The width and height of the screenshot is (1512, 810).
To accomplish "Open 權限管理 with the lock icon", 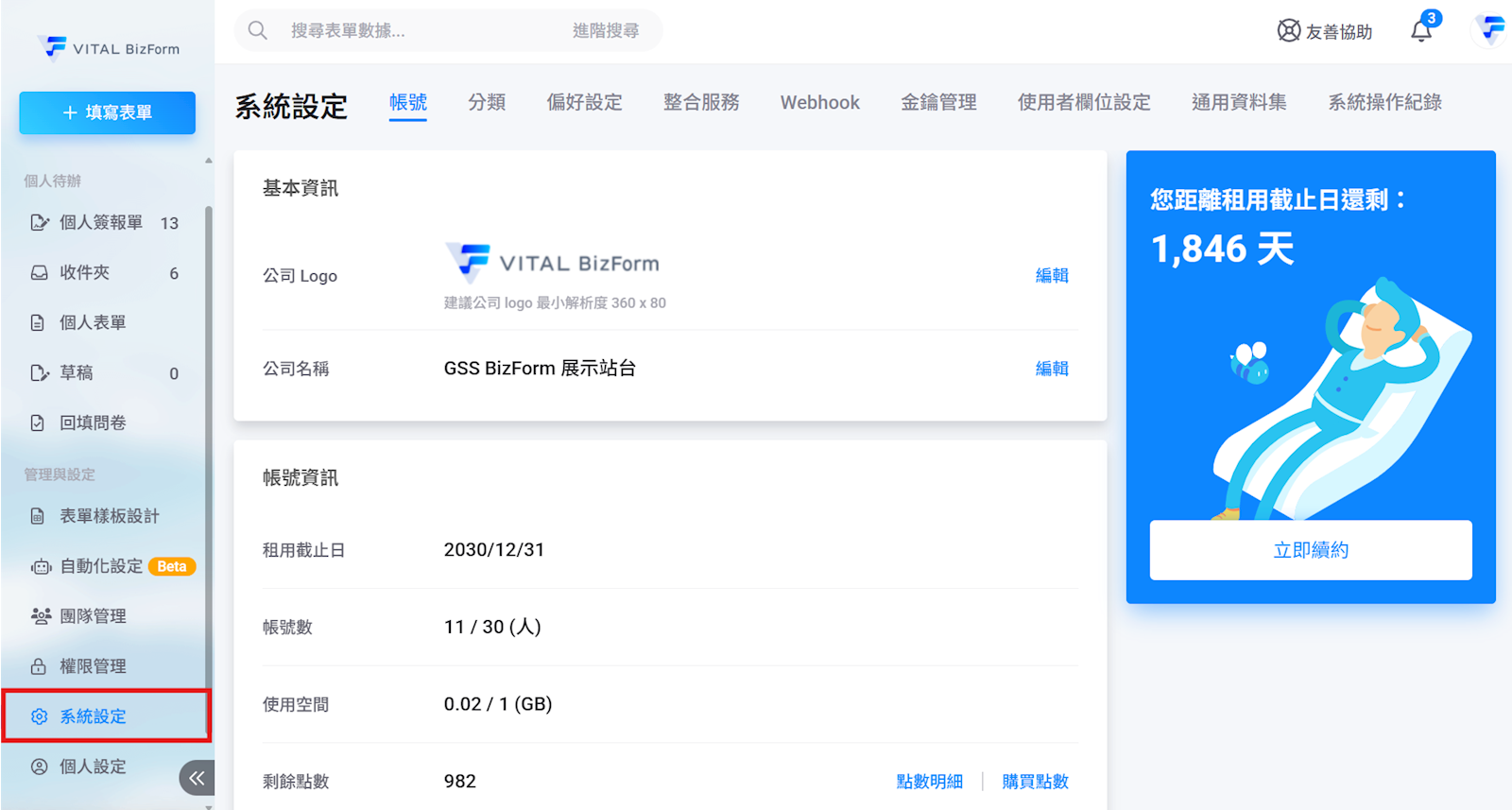I will coord(93,666).
